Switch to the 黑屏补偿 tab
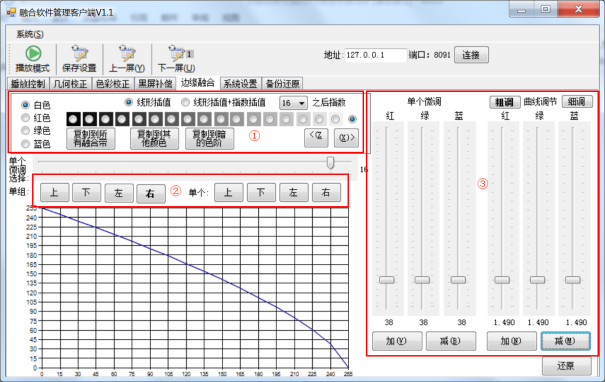This screenshot has height=382, width=605. (155, 84)
